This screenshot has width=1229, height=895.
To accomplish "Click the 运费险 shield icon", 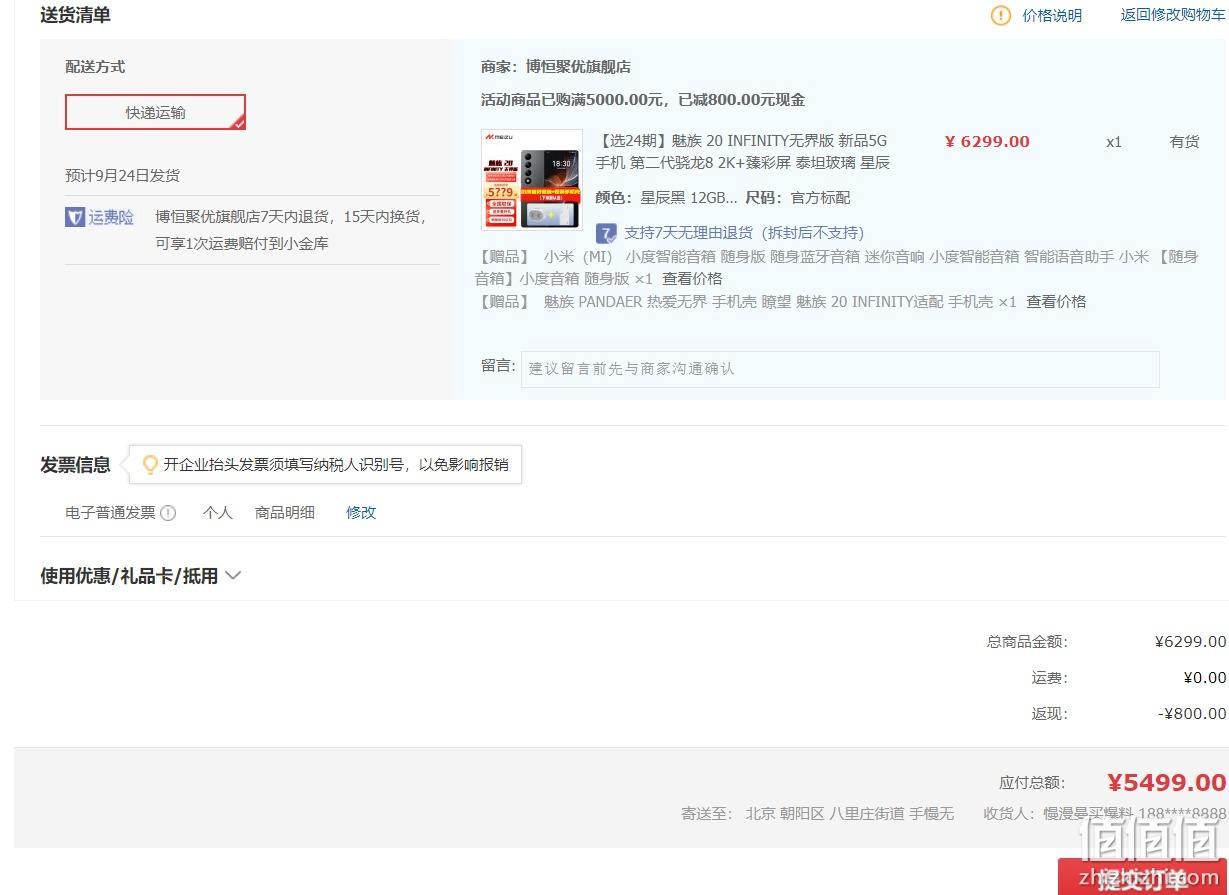I will click(x=75, y=217).
